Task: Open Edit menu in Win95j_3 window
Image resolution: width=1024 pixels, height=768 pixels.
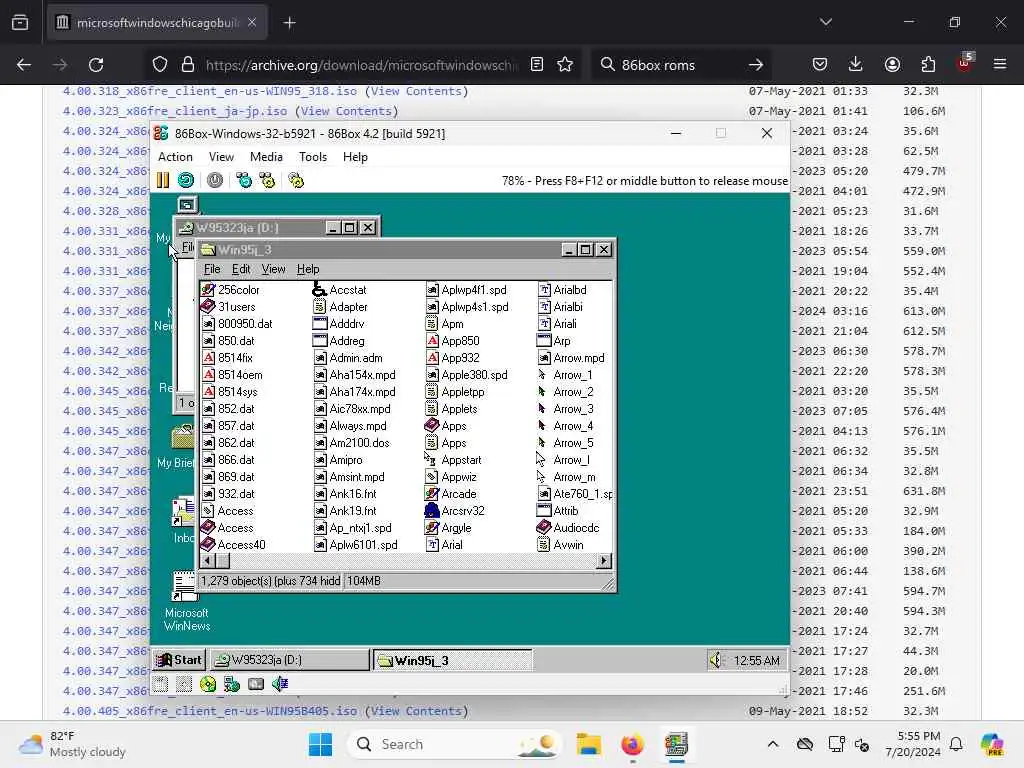Action: [x=241, y=269]
